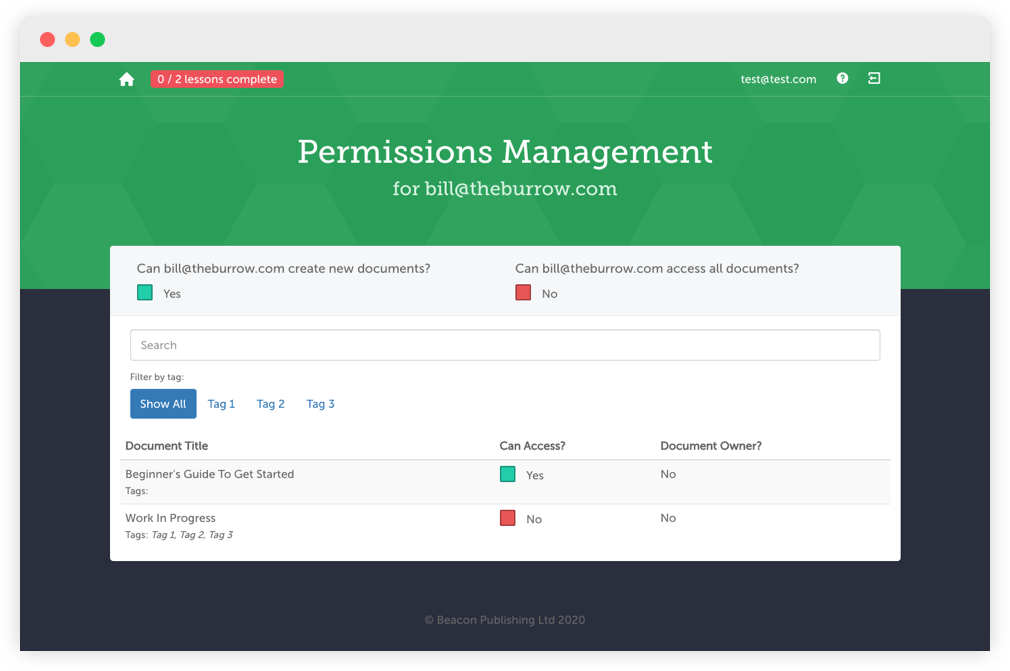This screenshot has height=671, width=1010.
Task: Click the 0/2 lessons complete badge
Action: (x=217, y=78)
